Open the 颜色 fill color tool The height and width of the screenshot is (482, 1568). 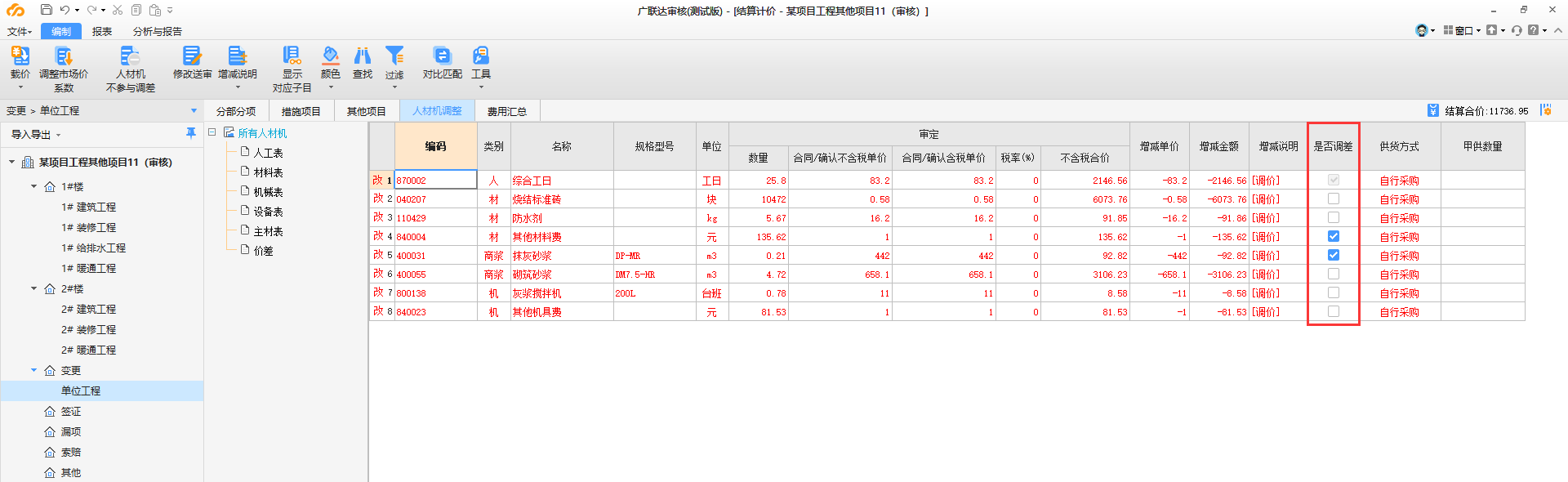(x=330, y=56)
